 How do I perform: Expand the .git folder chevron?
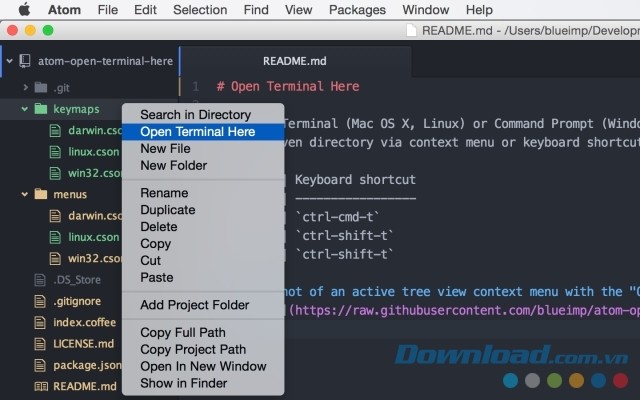point(26,87)
